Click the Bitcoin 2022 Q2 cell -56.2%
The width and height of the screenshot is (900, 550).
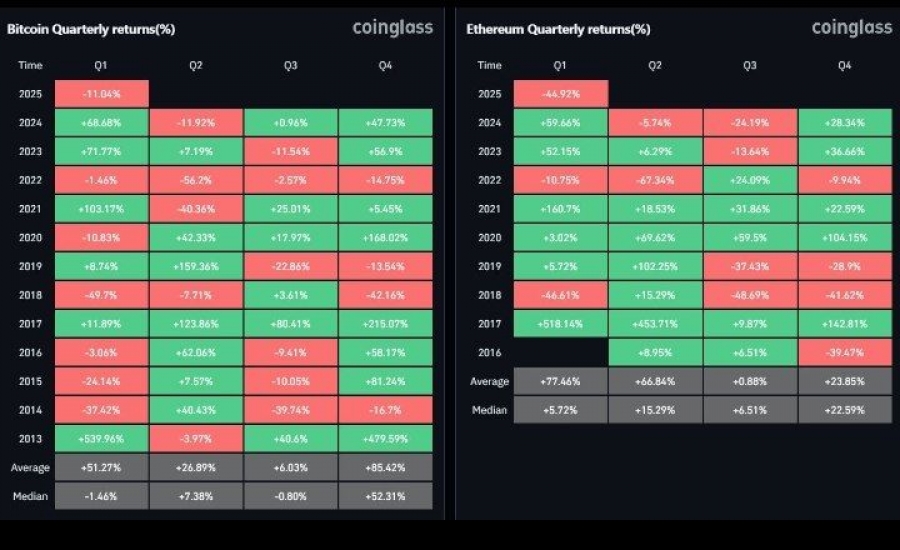click(196, 180)
